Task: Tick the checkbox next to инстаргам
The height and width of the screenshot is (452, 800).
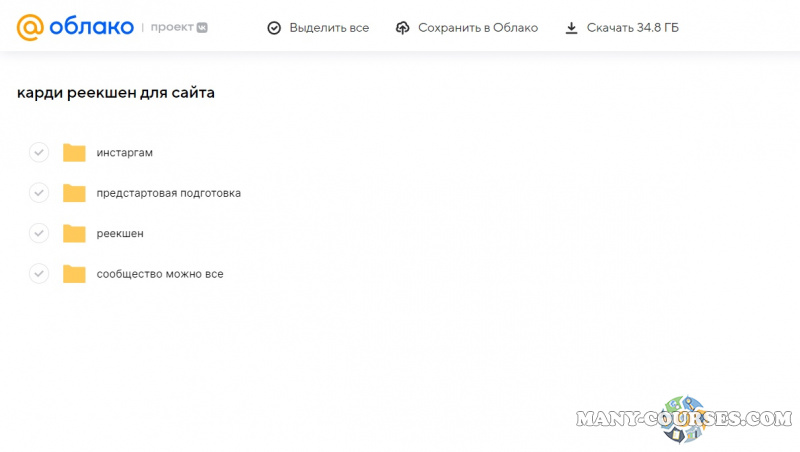Action: tap(39, 152)
